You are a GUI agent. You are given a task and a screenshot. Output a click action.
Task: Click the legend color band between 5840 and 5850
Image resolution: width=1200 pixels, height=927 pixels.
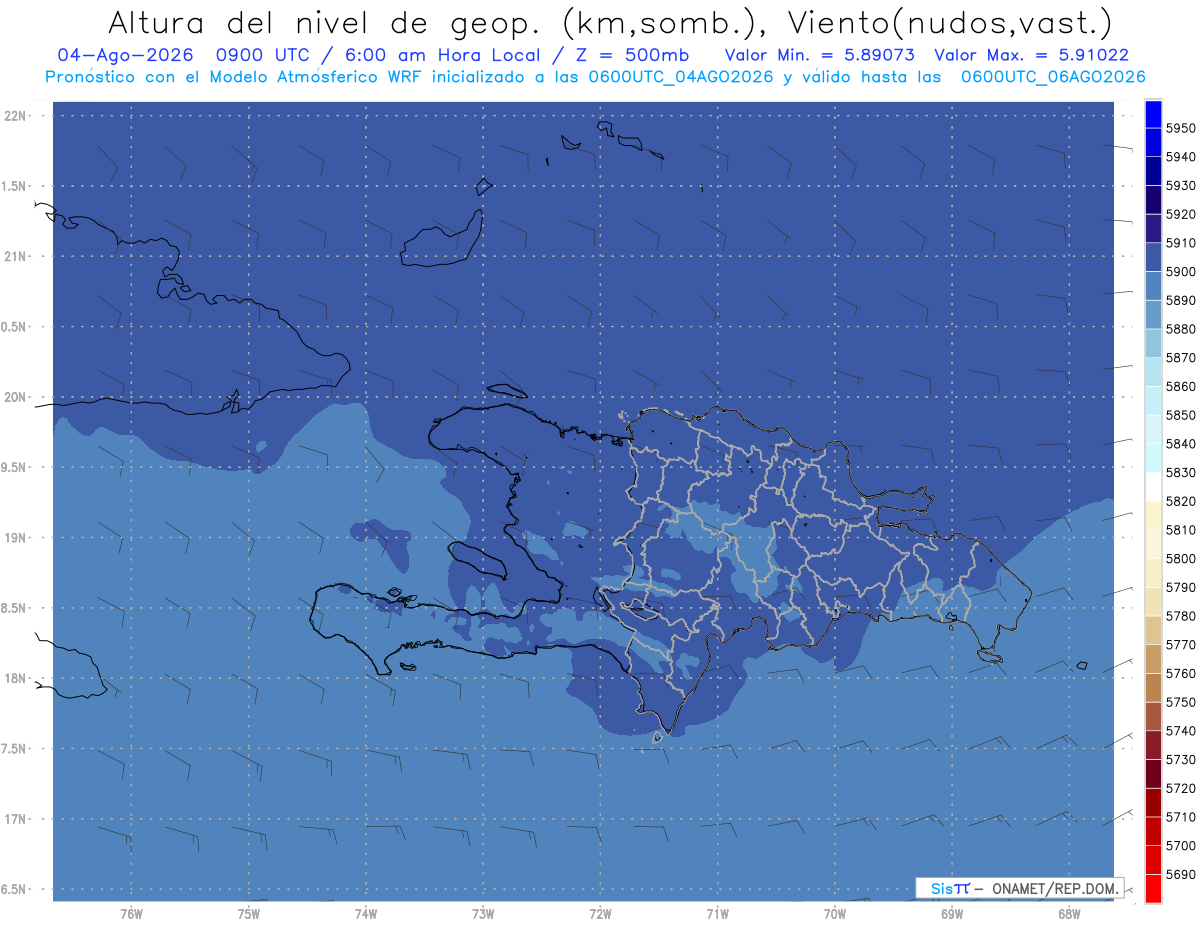[x=1153, y=429]
